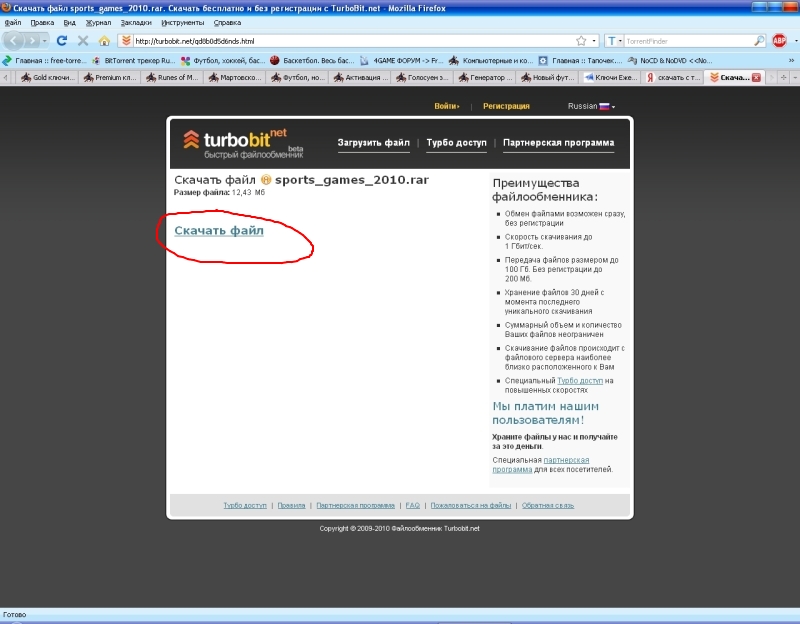Viewport: 800px width, 624px height.
Task: Open the TorrentFinder search engine dropdown
Action: [614, 41]
